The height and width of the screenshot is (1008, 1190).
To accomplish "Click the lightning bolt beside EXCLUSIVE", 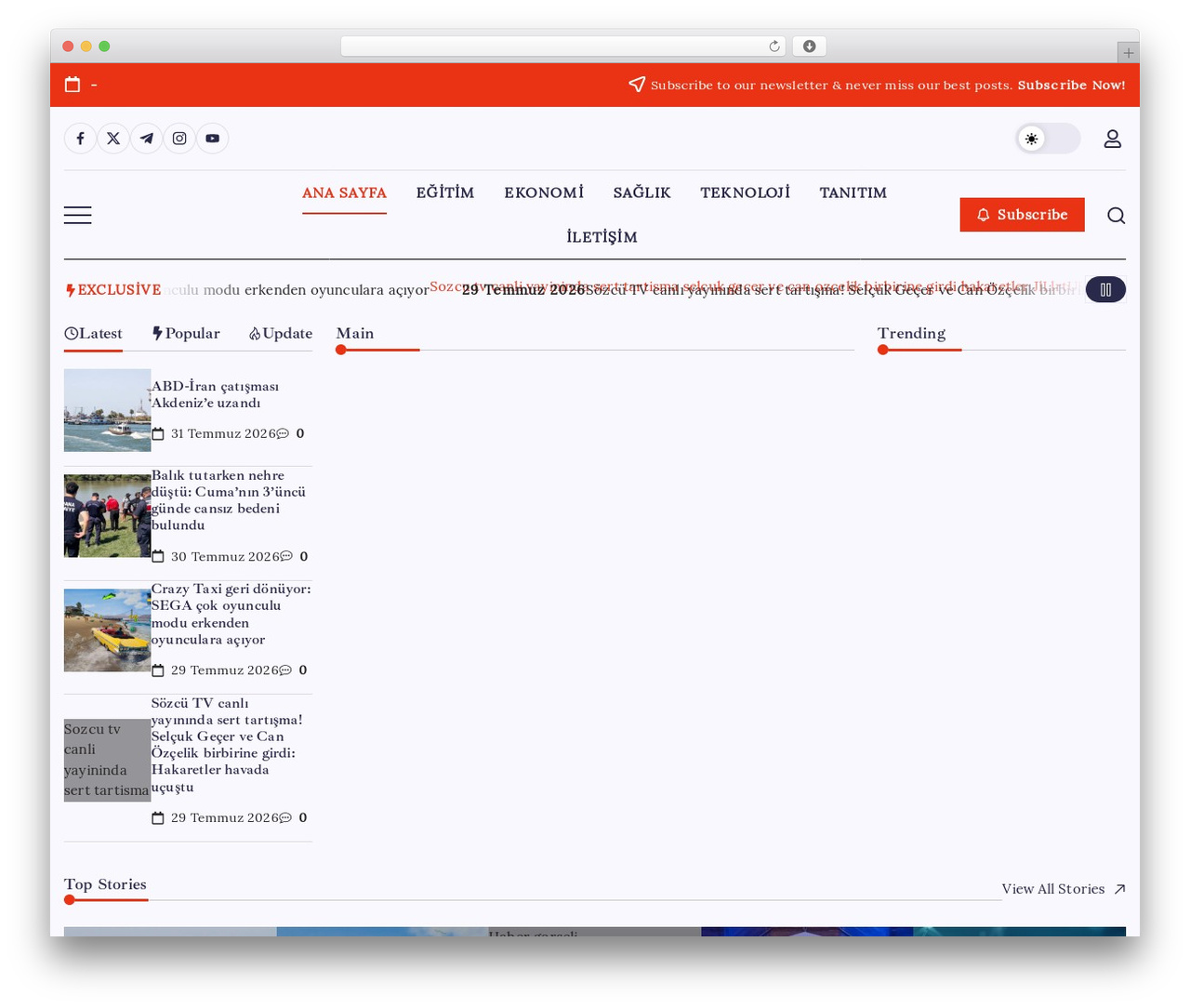I will pos(71,290).
